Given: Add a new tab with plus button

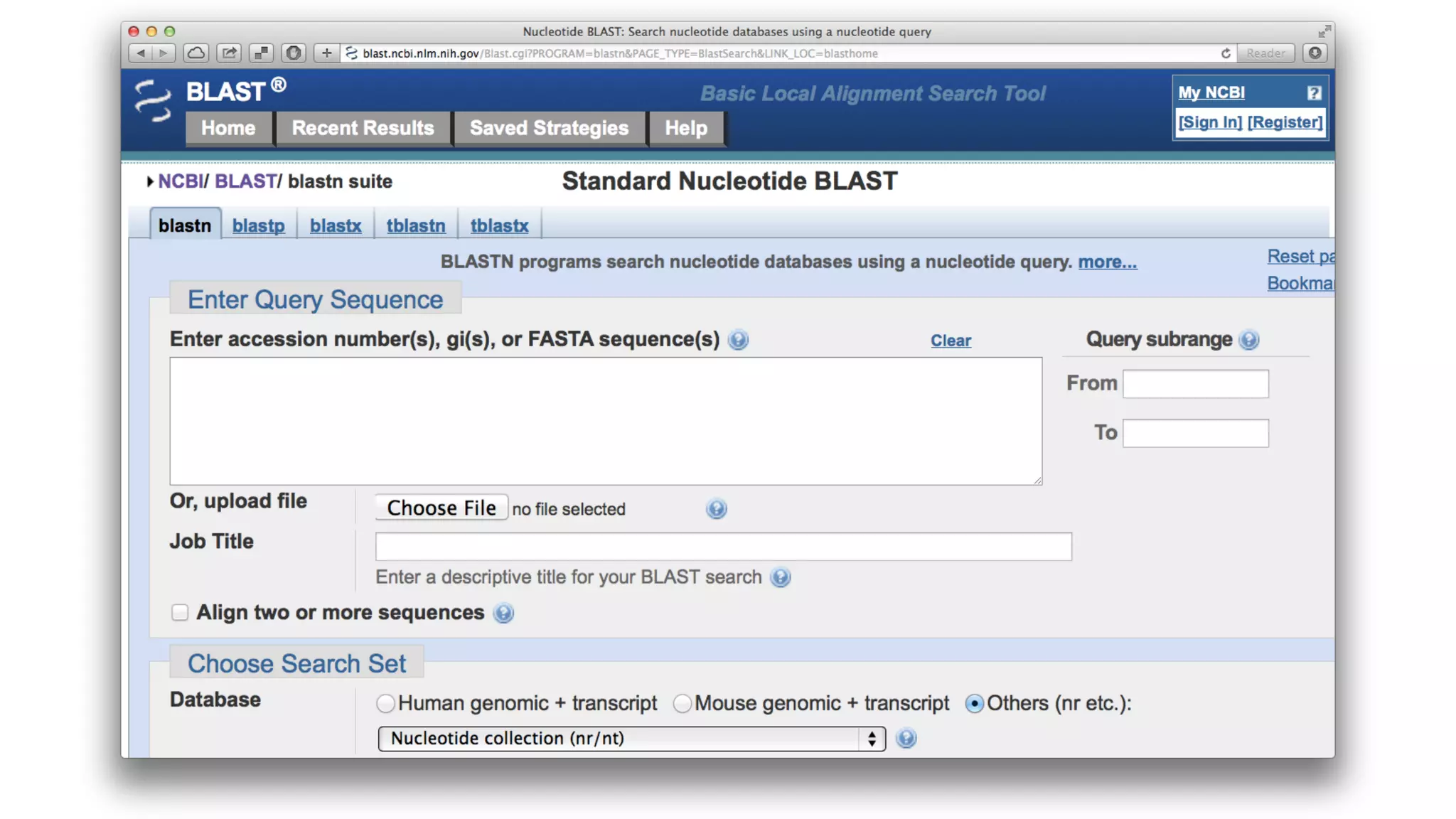Looking at the screenshot, I should pos(326,53).
